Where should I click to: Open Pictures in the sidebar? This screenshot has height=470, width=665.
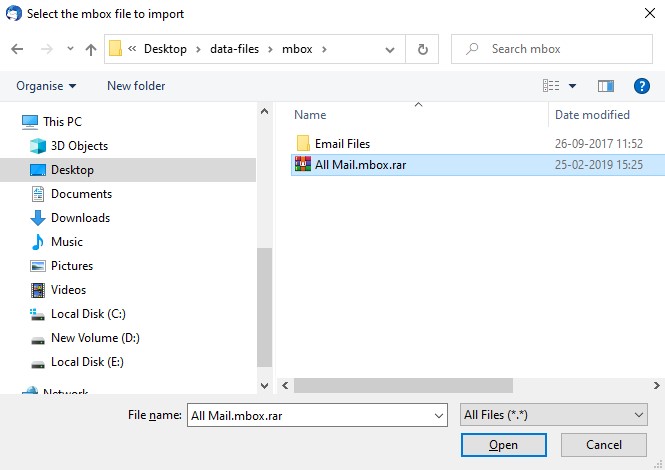(x=72, y=266)
